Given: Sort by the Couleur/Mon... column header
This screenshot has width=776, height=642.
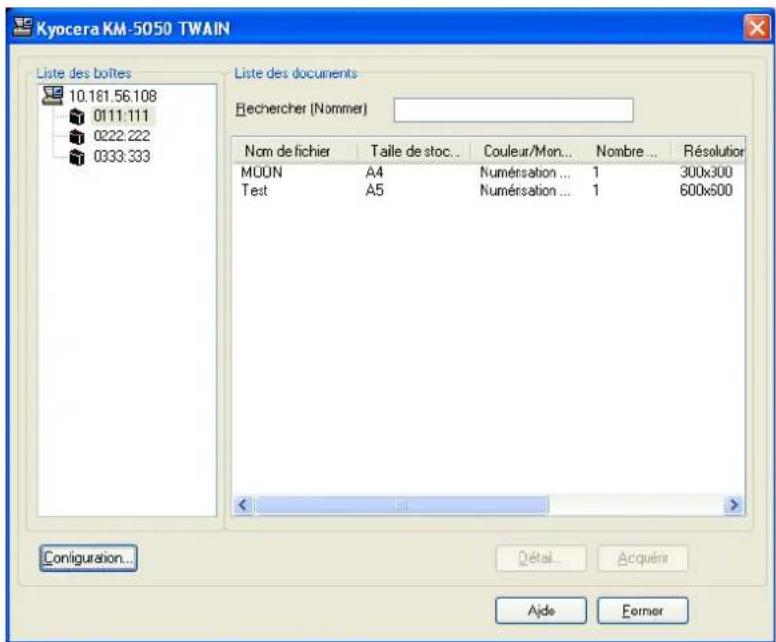Looking at the screenshot, I should click(x=528, y=151).
